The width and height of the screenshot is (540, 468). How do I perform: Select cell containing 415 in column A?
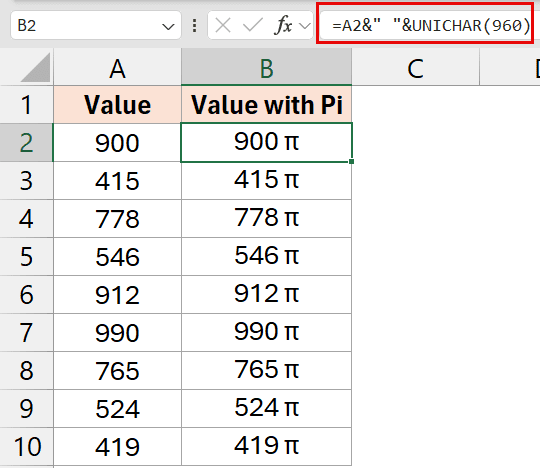(x=117, y=180)
